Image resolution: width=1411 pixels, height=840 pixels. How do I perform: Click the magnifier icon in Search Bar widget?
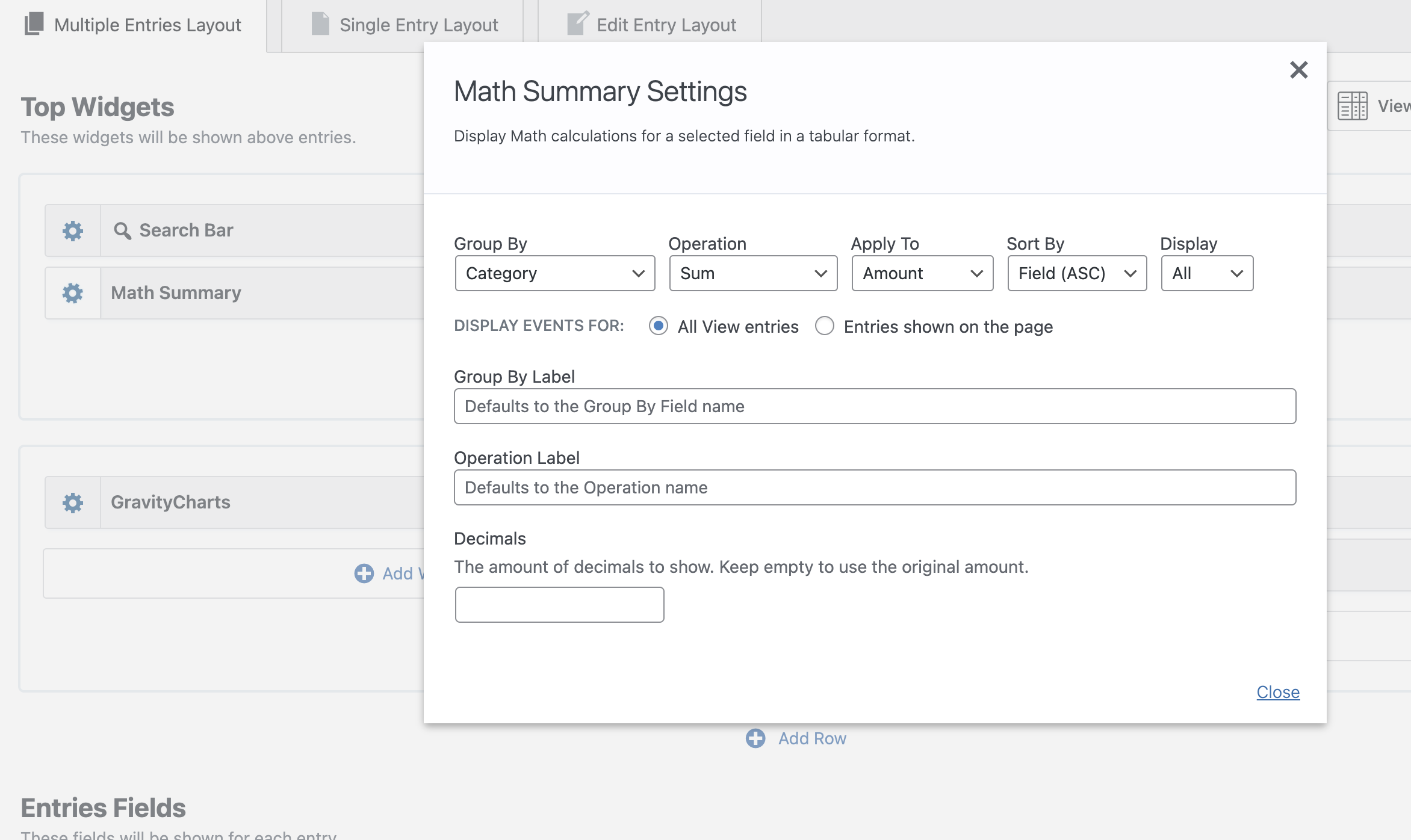click(x=123, y=230)
